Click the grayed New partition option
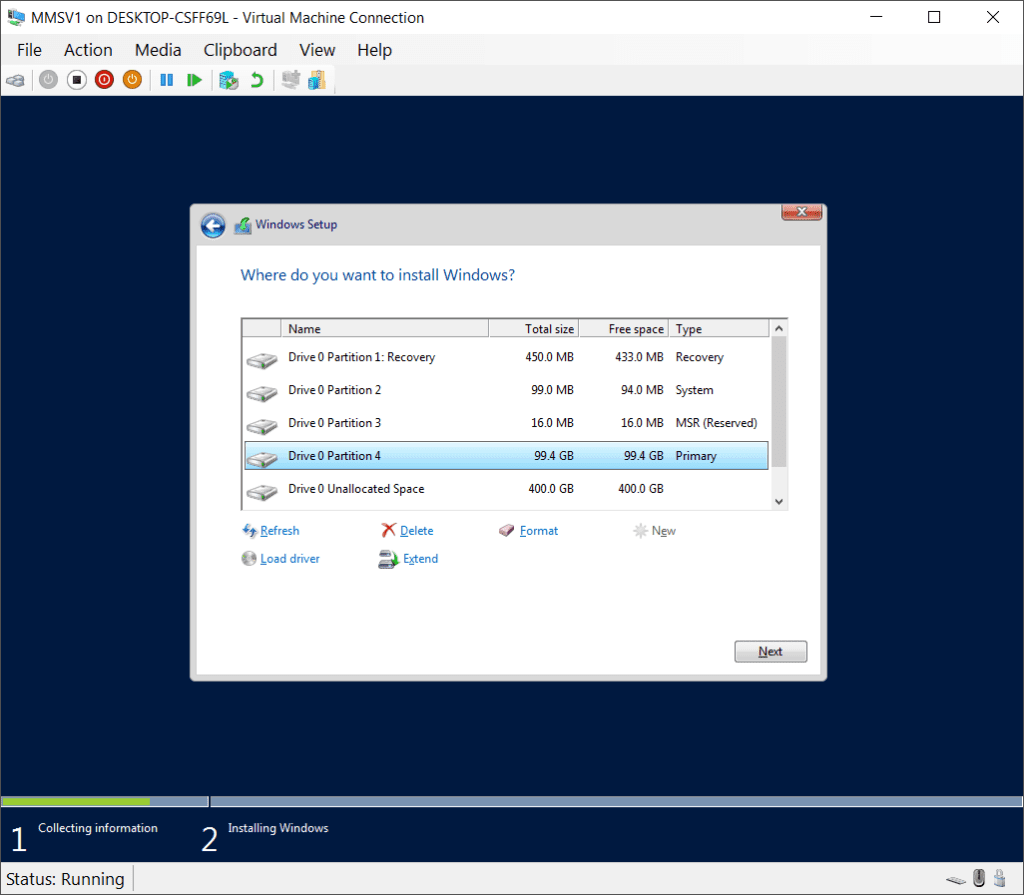 click(654, 530)
